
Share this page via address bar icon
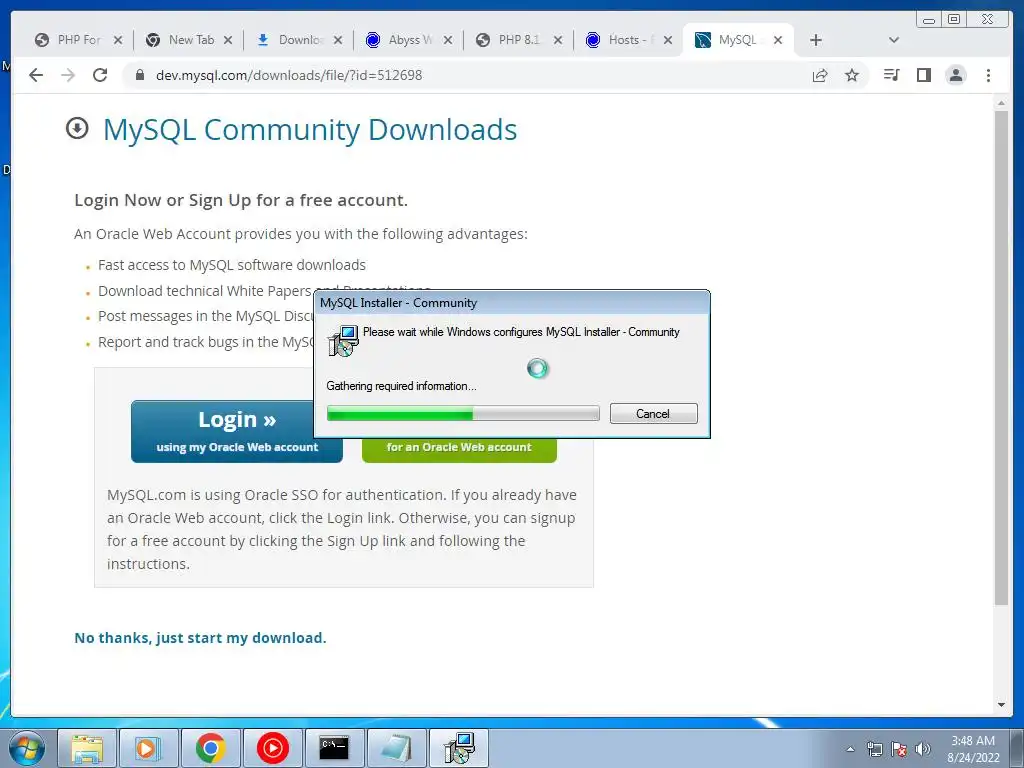coord(820,75)
